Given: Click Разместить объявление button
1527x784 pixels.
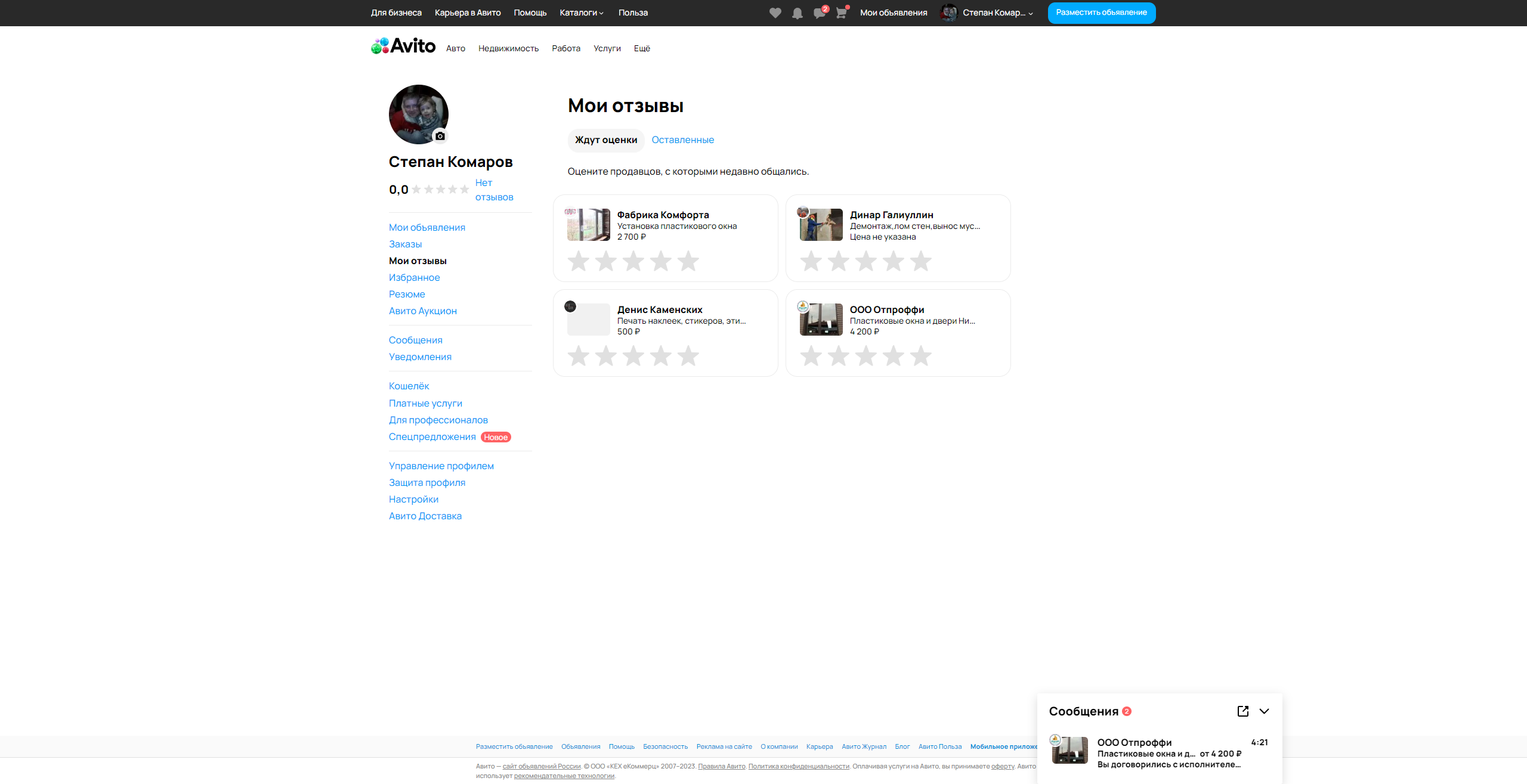Looking at the screenshot, I should click(x=1101, y=13).
